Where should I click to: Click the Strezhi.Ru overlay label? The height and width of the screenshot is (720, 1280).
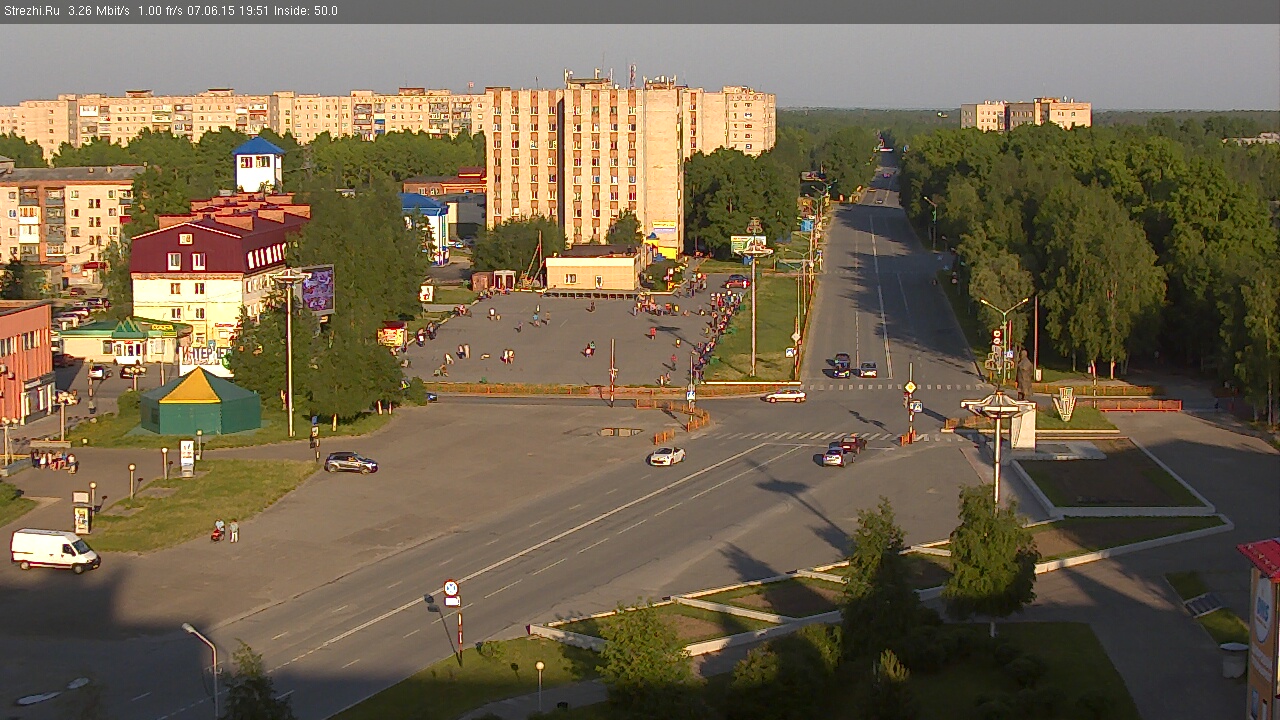click(31, 11)
